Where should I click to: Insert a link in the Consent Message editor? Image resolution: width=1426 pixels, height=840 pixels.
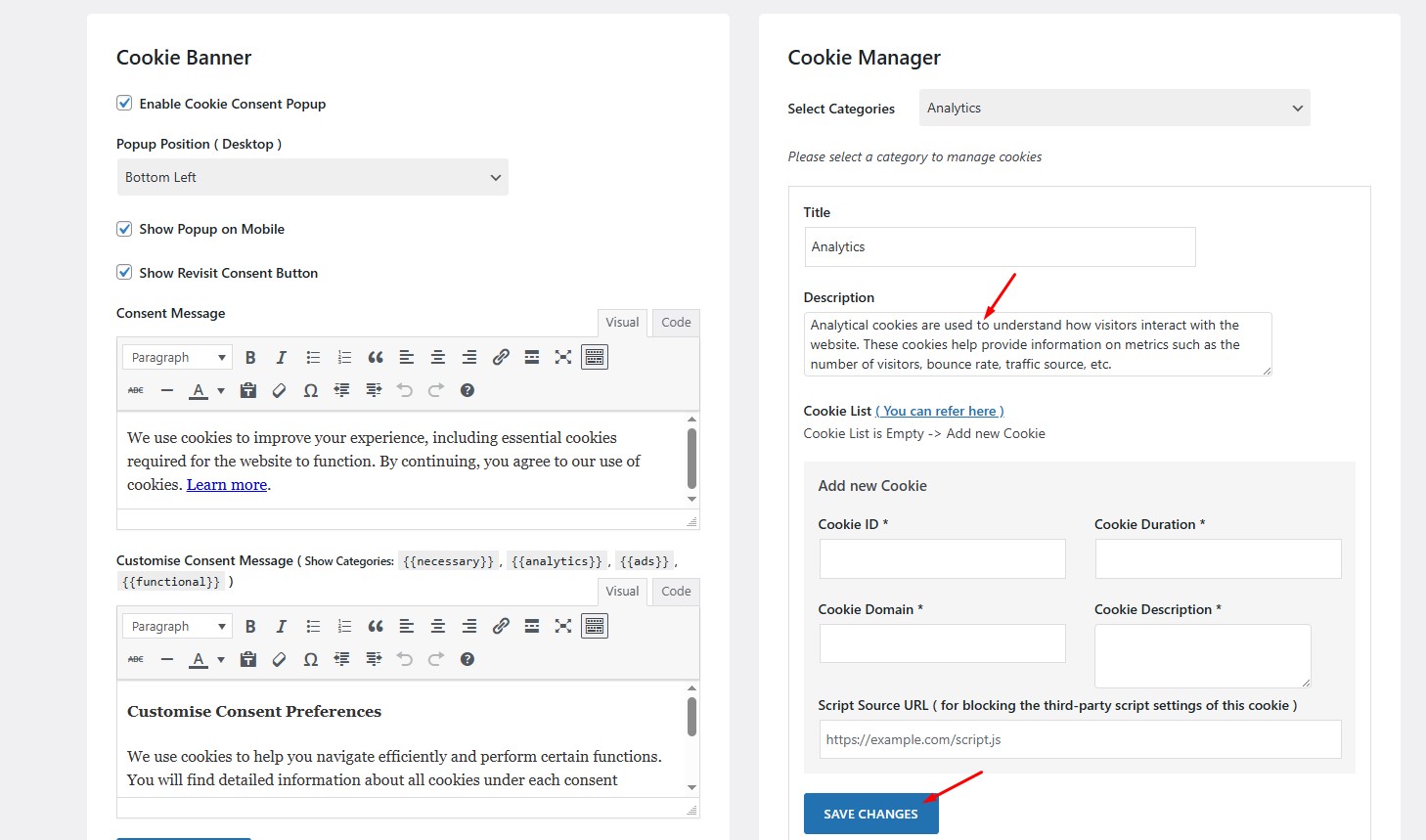coord(501,358)
